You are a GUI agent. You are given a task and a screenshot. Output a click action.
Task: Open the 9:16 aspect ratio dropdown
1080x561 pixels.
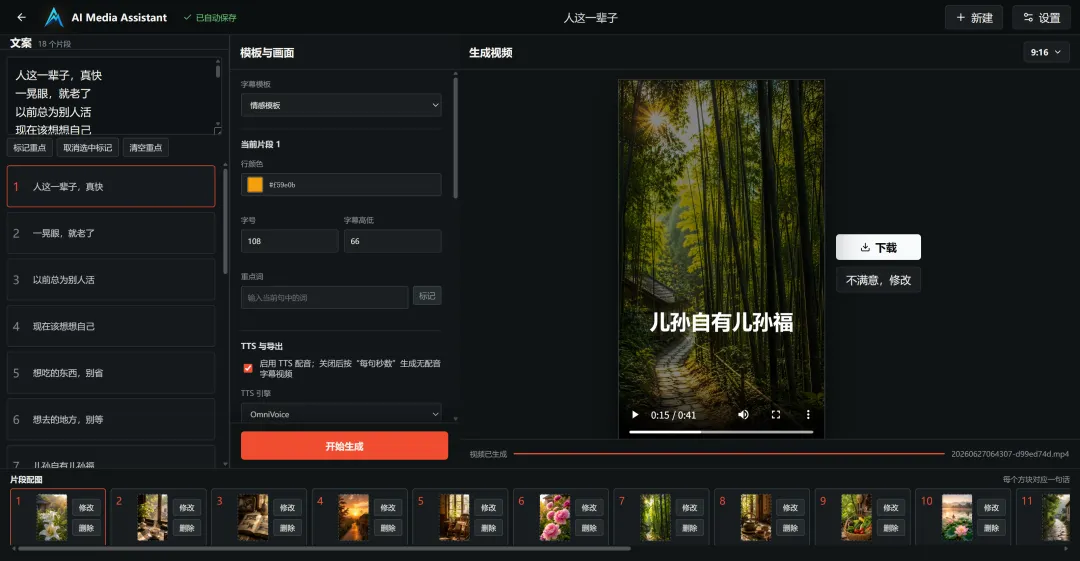tap(1046, 52)
